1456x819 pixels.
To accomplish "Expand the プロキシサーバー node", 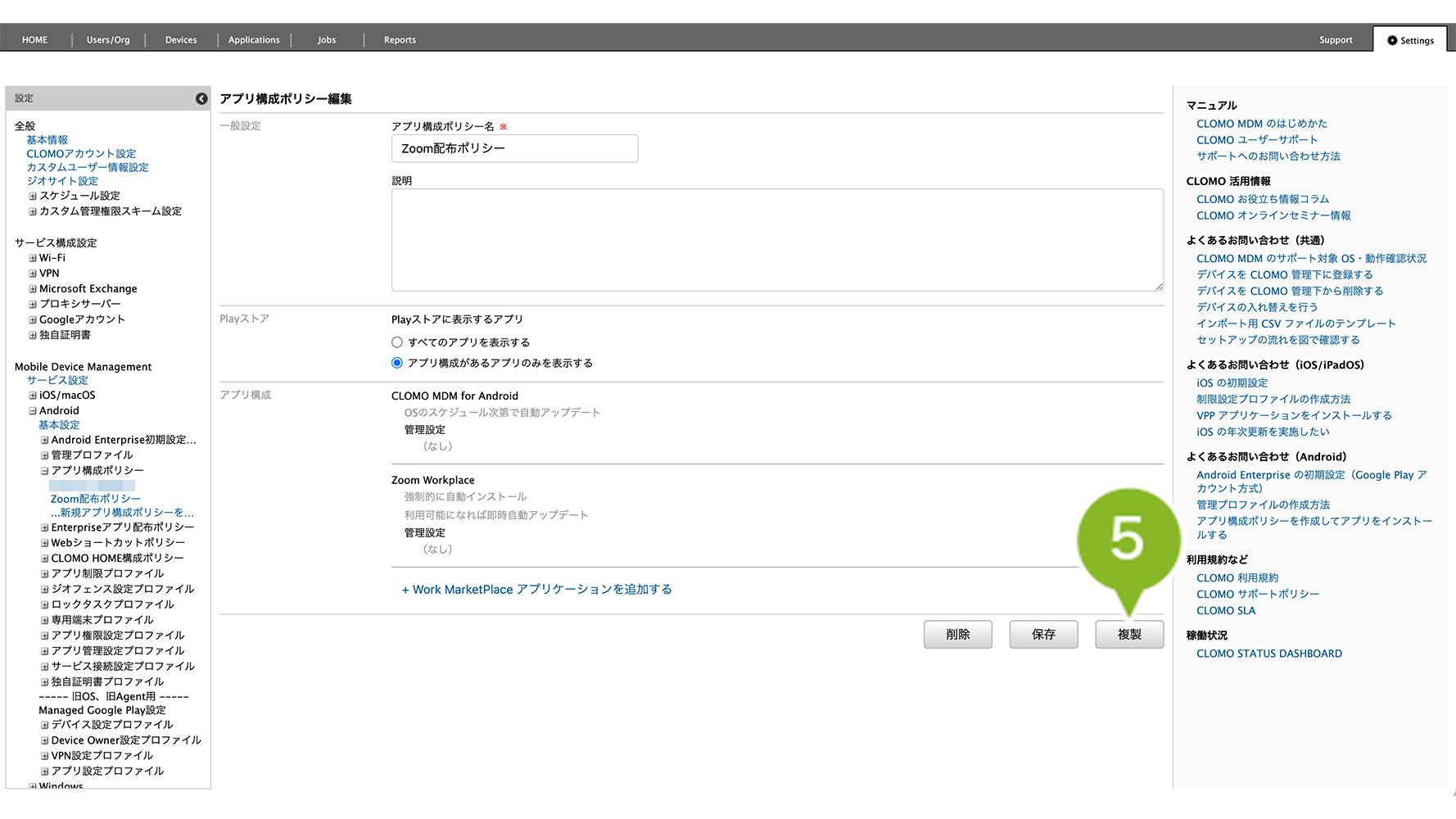I will click(x=33, y=305).
